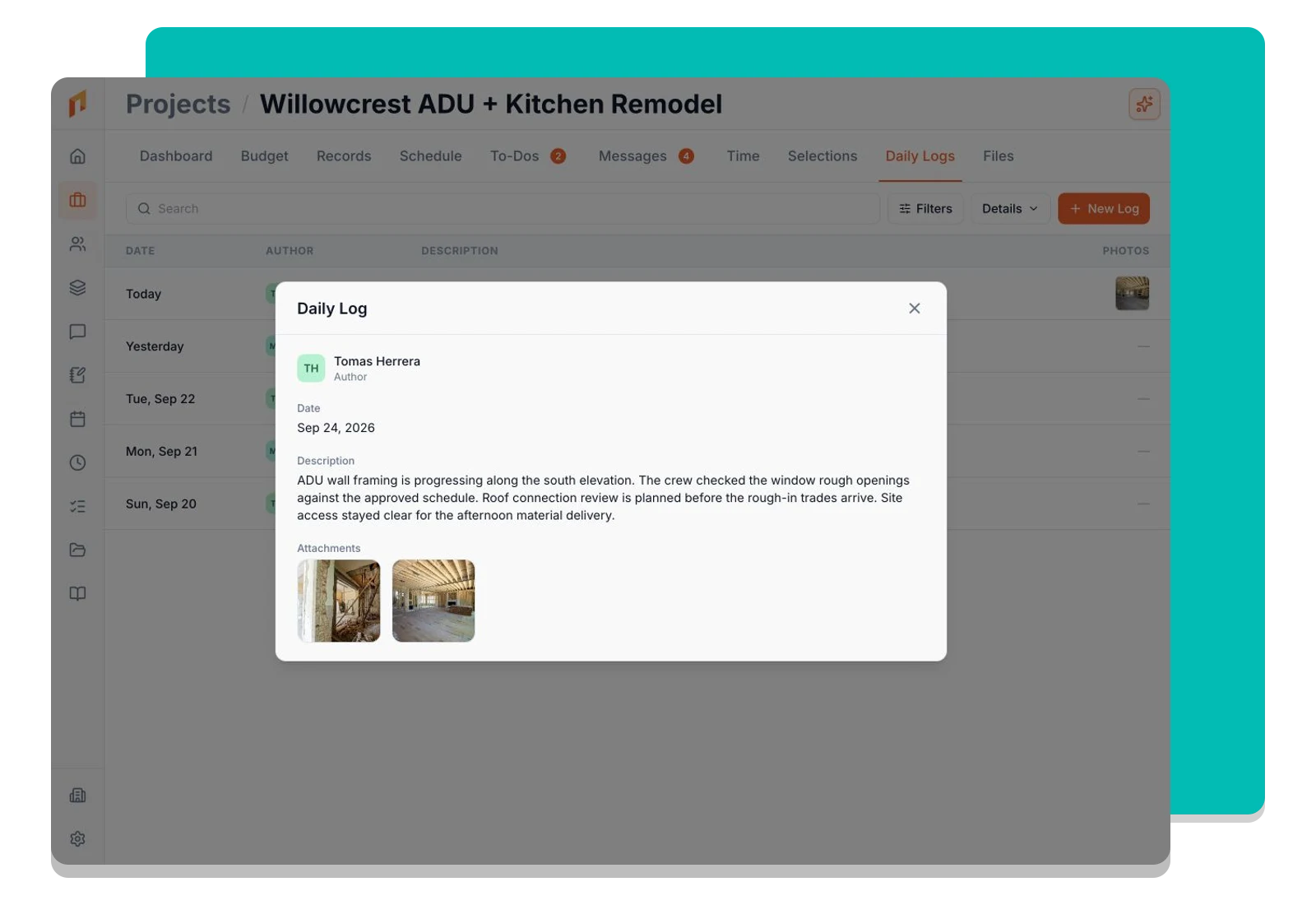Open the calendar icon in sidebar
Viewport: 1316px width, 905px height.
(x=77, y=419)
